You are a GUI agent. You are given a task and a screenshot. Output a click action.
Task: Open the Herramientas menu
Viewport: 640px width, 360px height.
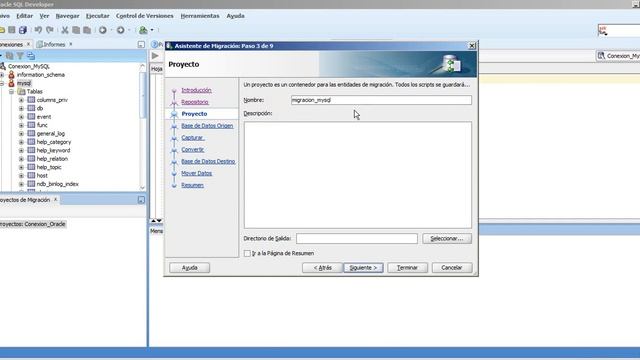[200, 16]
